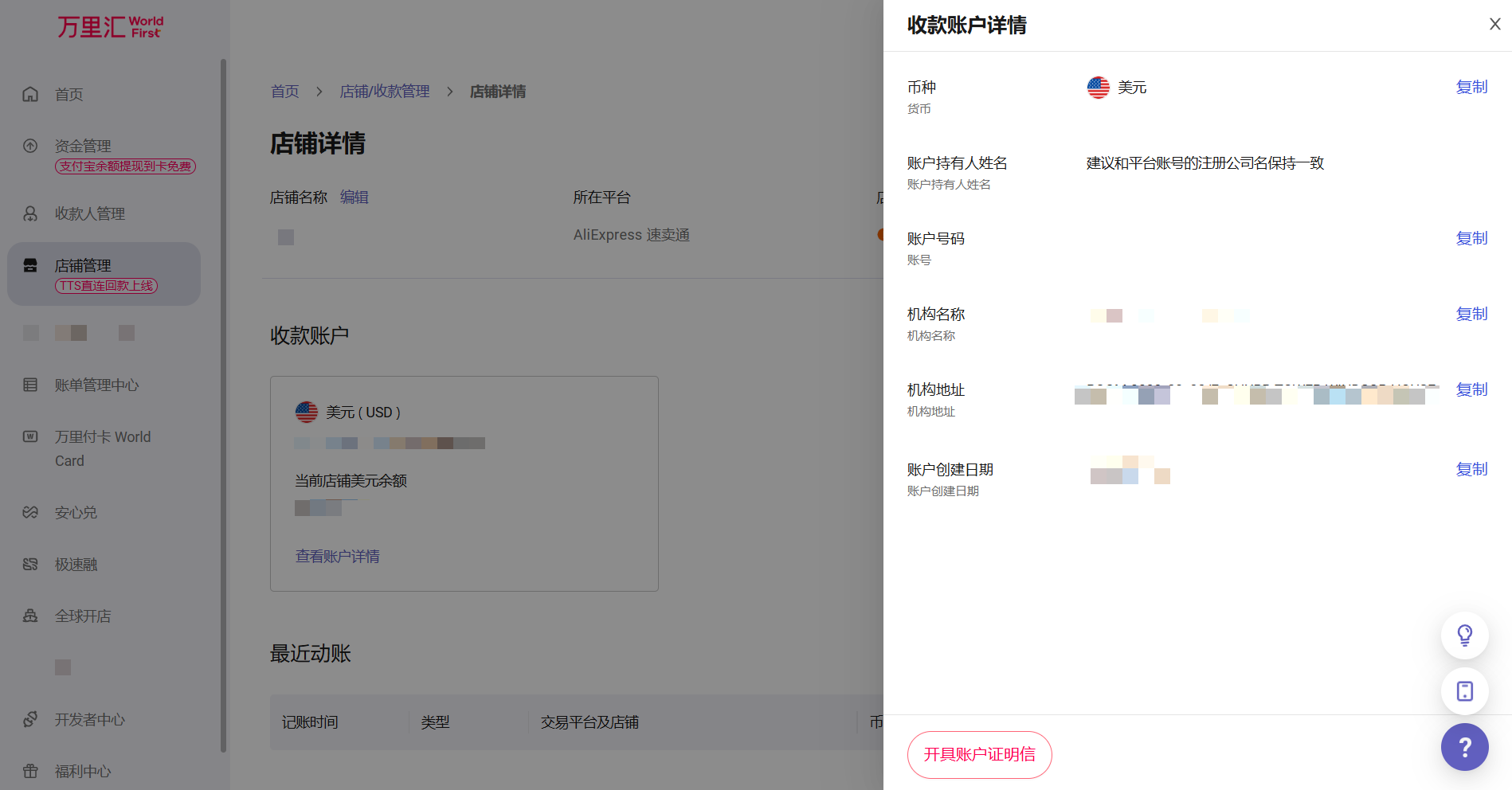Open 万里付卡 World Card menu item
This screenshot has width=1512, height=790.
click(103, 448)
